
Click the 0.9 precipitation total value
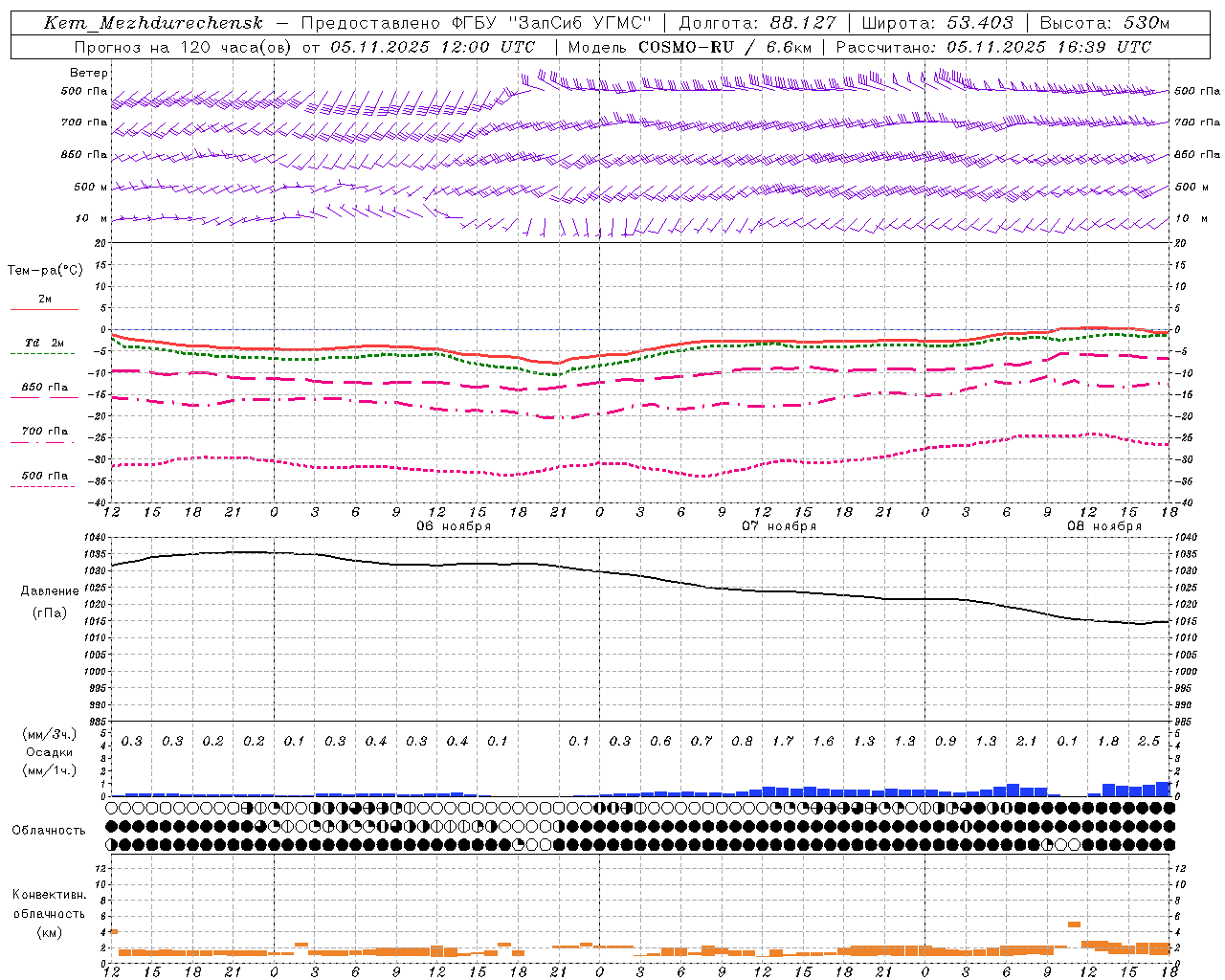pyautogui.click(x=945, y=741)
